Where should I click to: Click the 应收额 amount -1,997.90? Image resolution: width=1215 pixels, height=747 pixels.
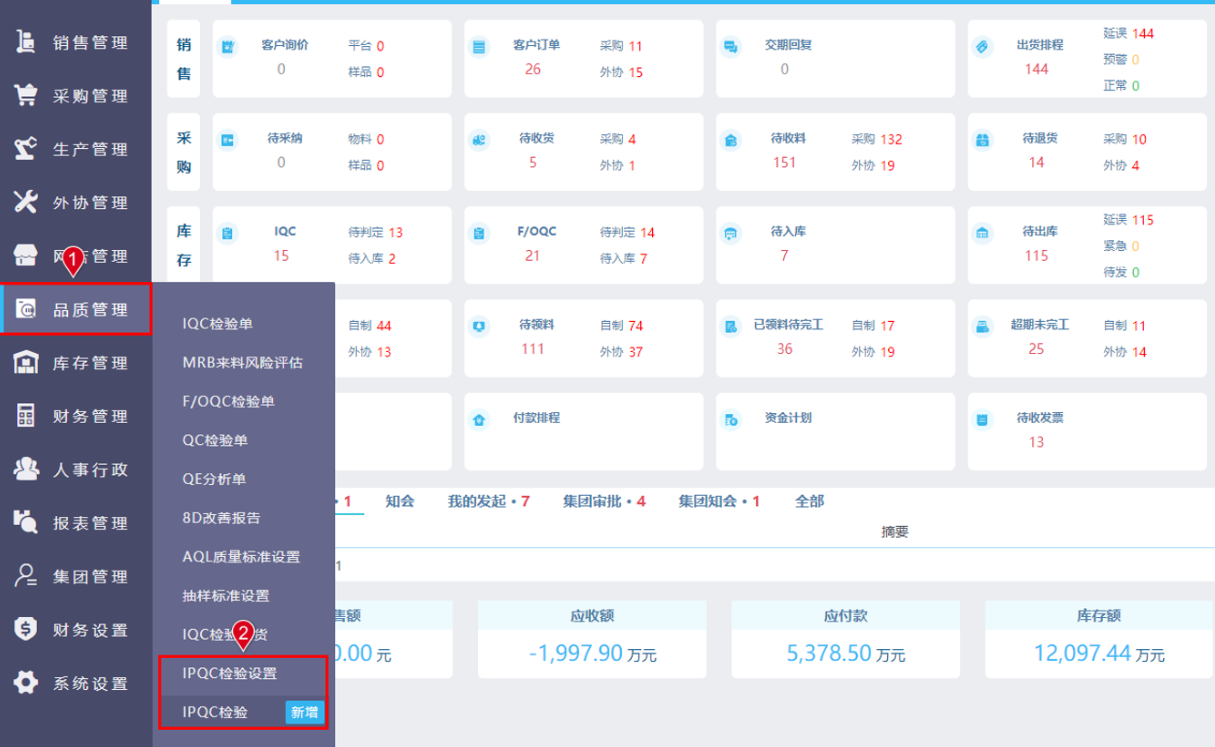pos(577,653)
